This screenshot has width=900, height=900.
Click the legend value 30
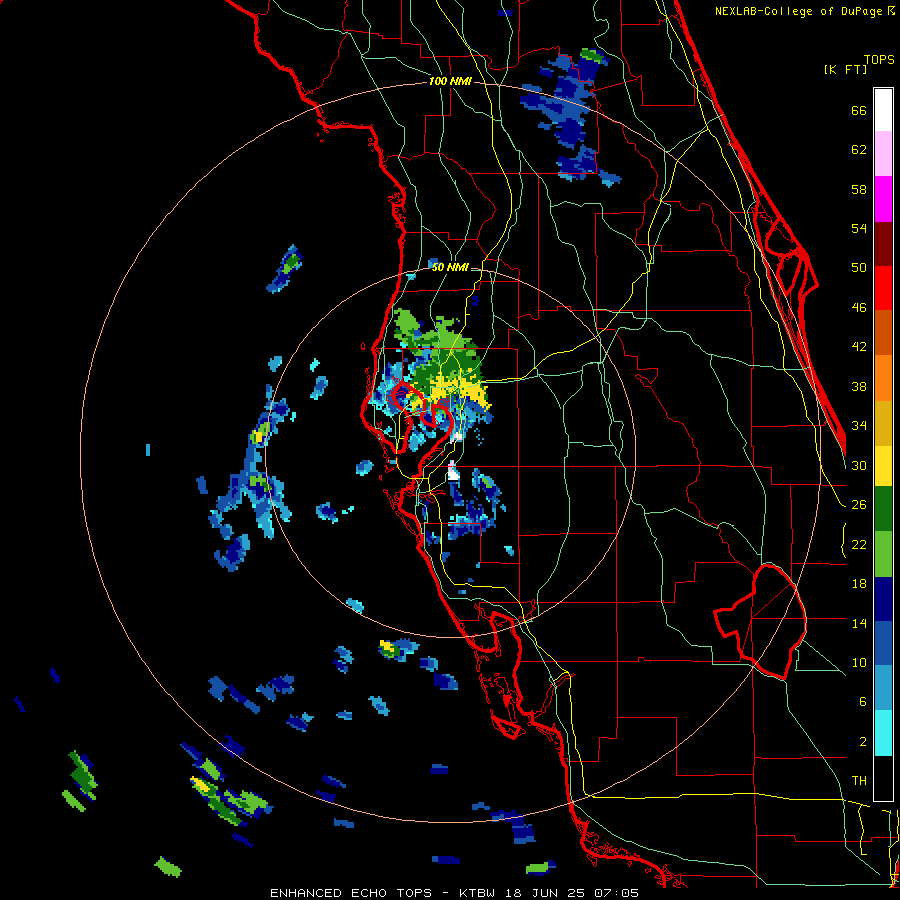coord(859,465)
